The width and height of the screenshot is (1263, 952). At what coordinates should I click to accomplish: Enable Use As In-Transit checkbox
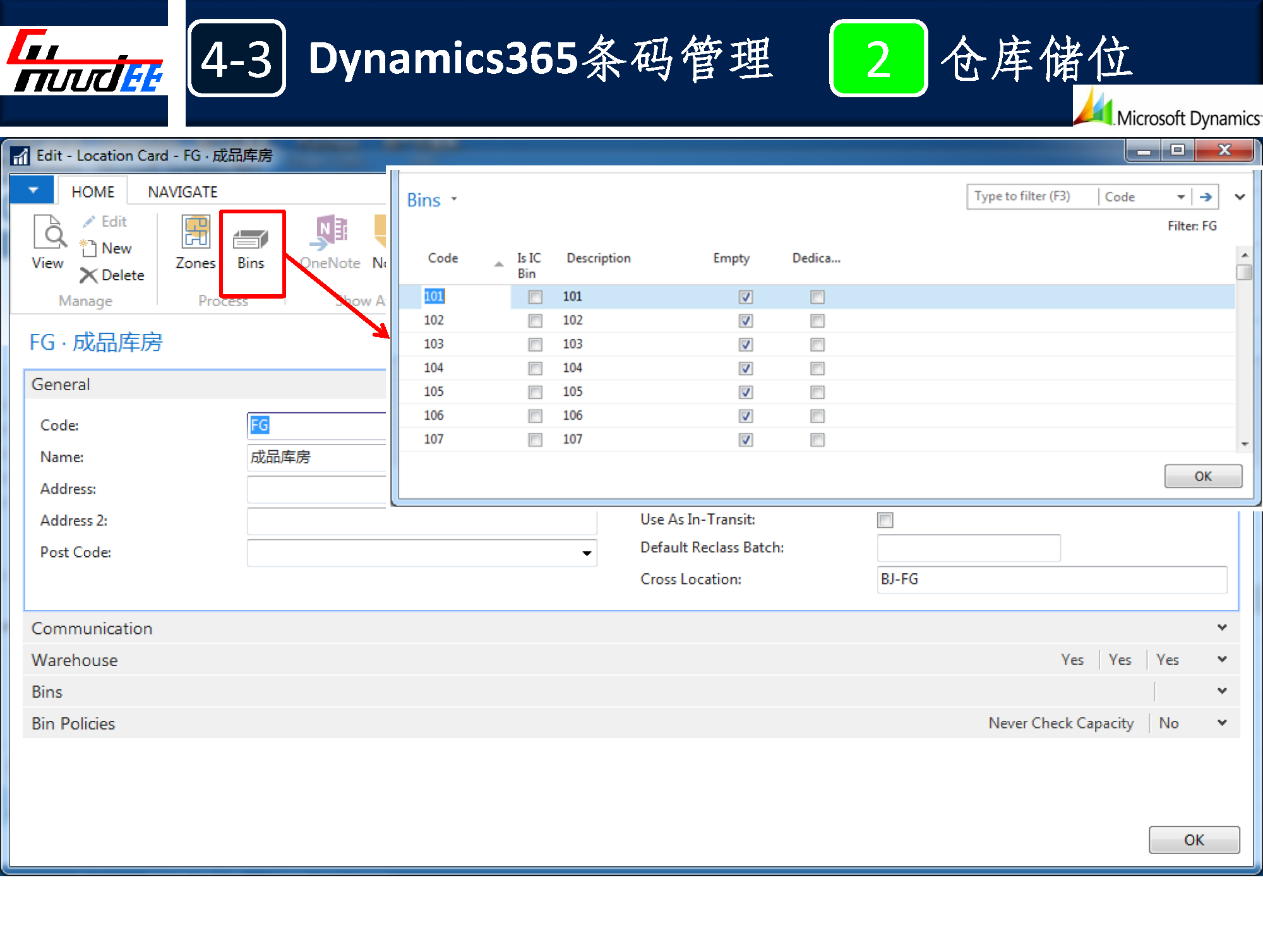point(885,520)
